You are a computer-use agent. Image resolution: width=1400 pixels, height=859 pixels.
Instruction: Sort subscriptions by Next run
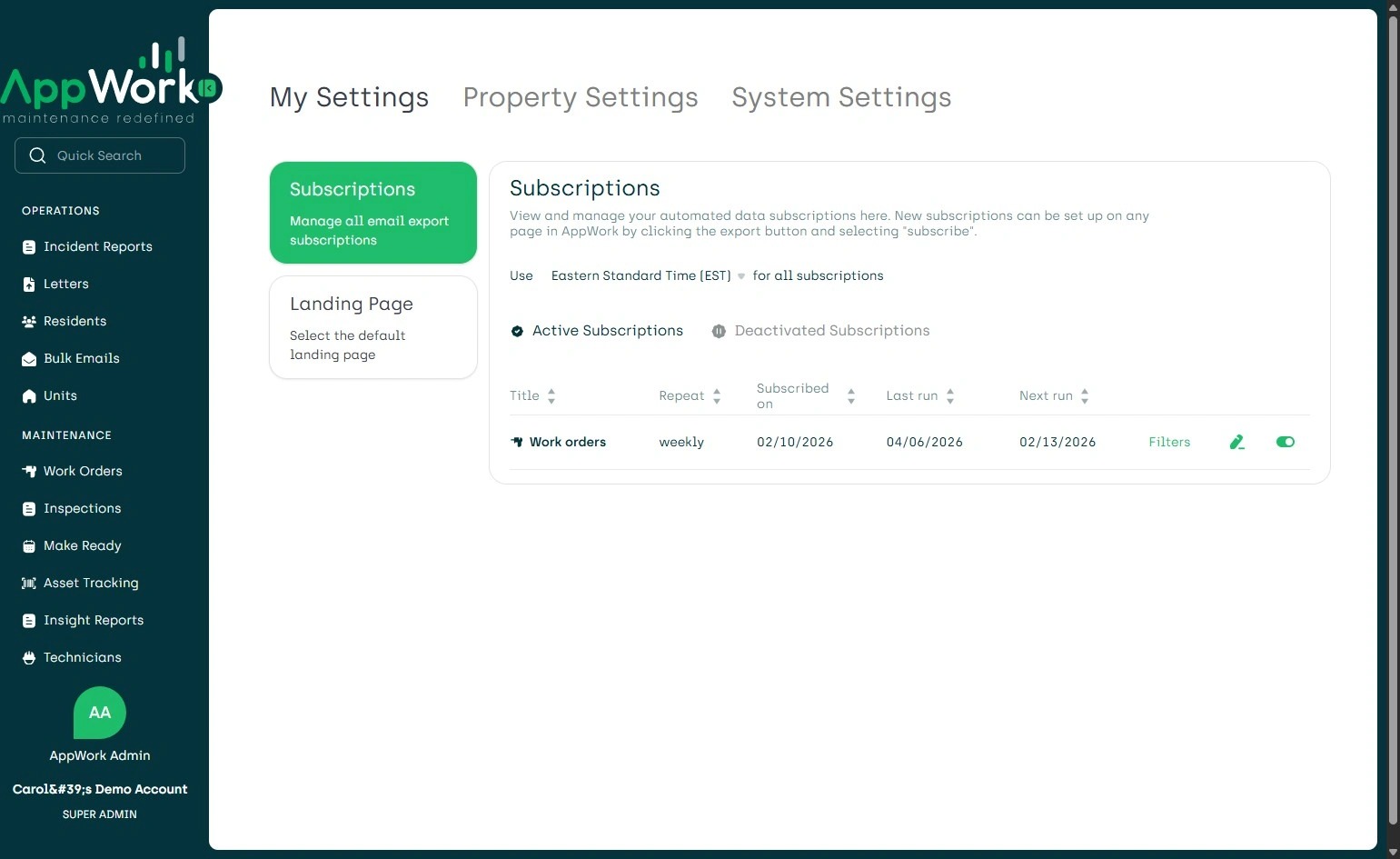coord(1054,395)
